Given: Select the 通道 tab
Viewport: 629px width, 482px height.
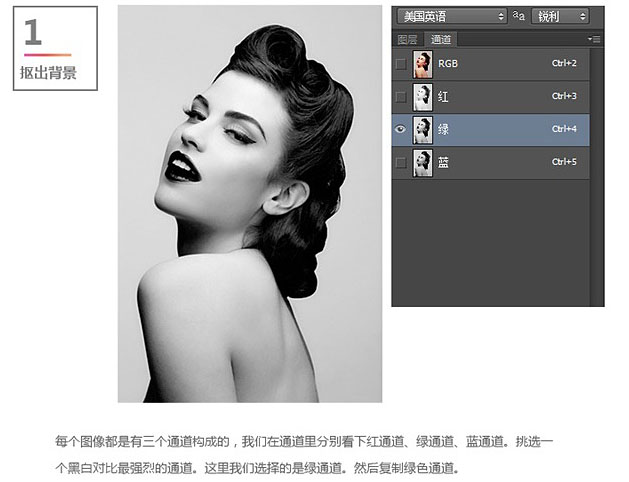Looking at the screenshot, I should [440, 39].
